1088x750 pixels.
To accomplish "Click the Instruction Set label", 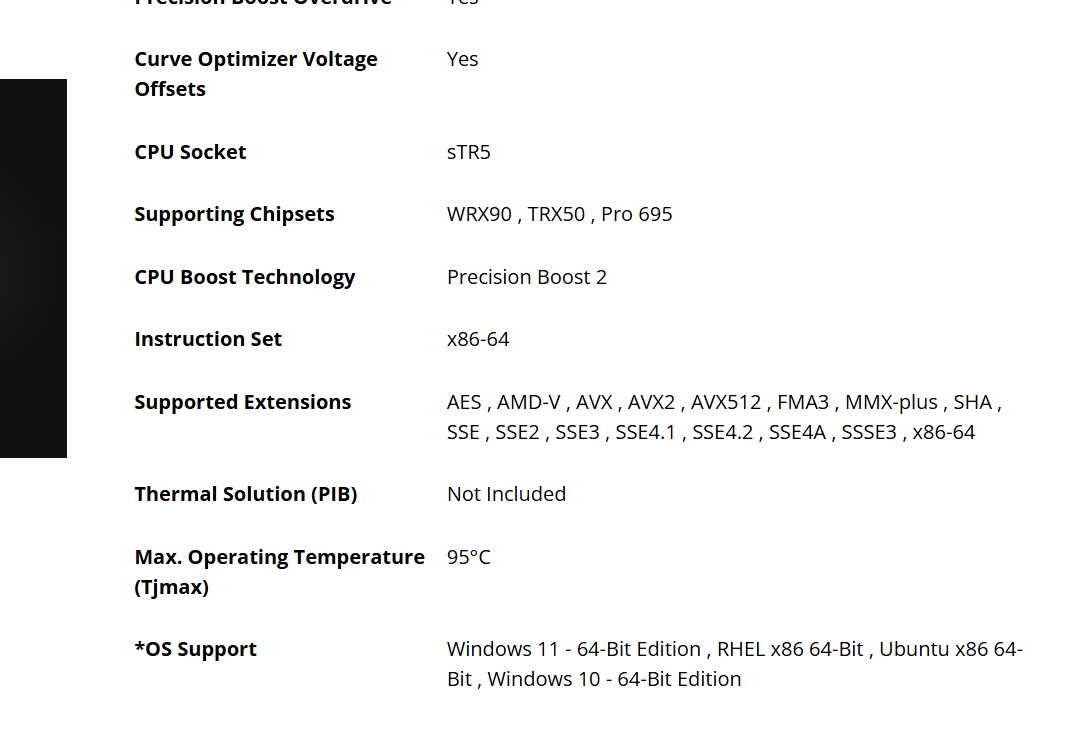I will 208,339.
